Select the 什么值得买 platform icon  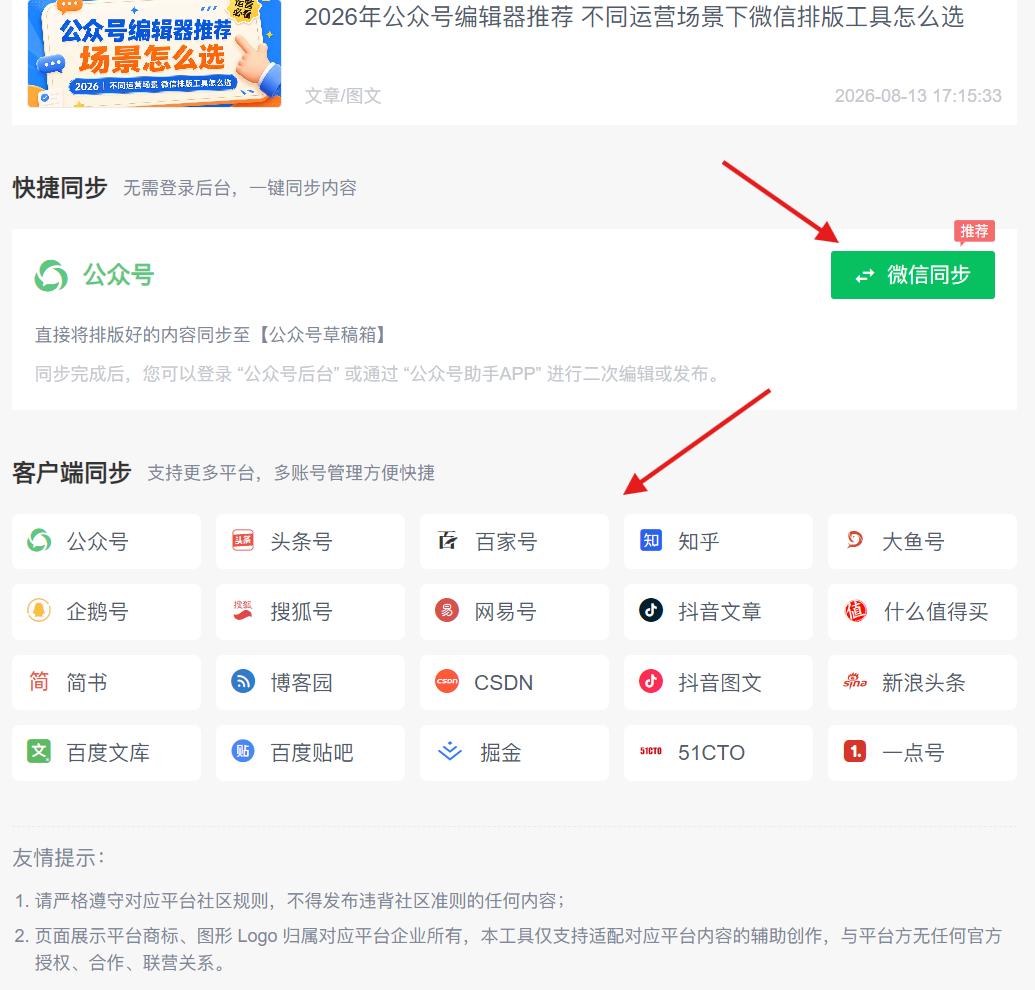pos(855,610)
